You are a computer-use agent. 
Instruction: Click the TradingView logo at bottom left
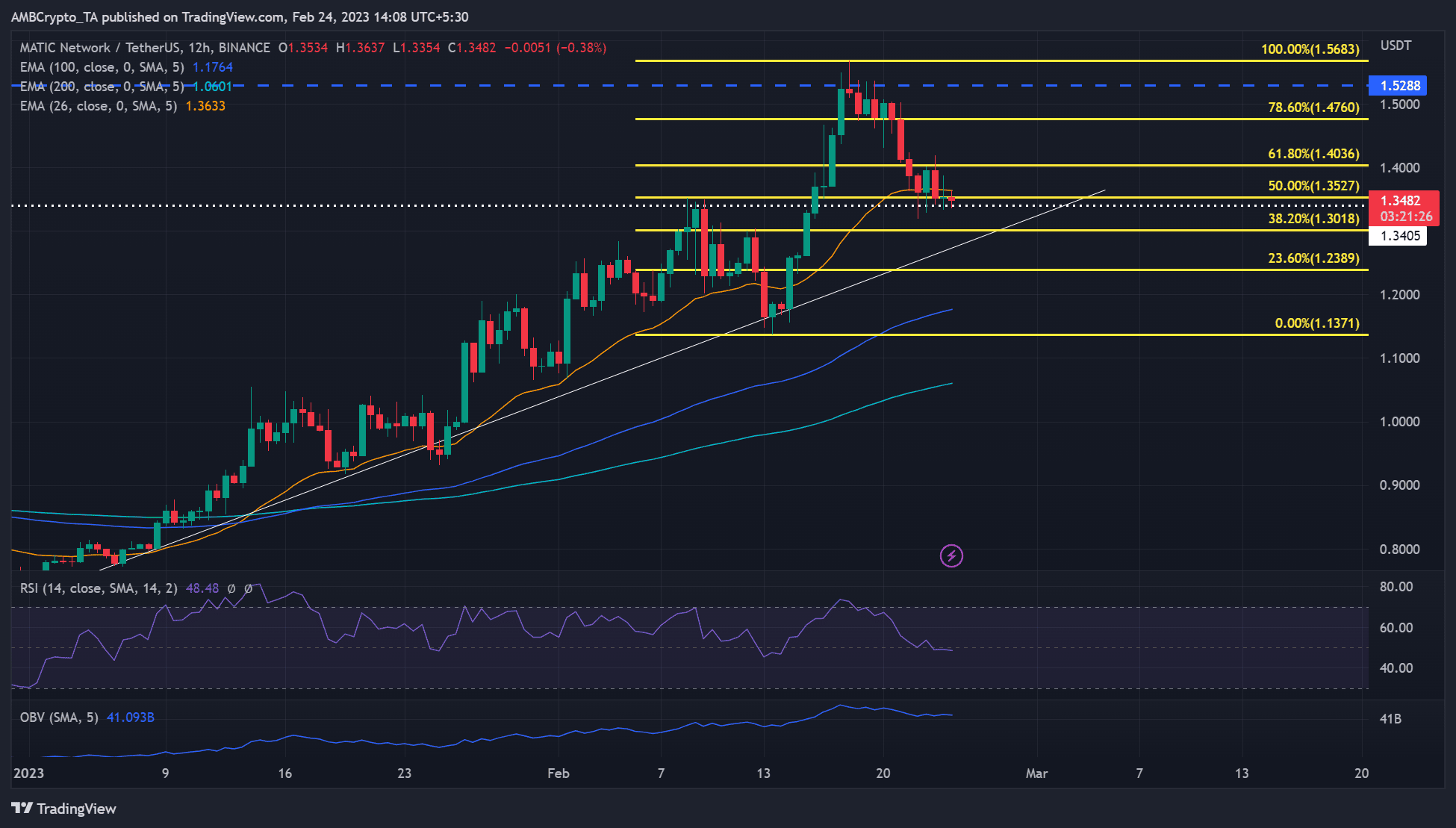coord(64,809)
